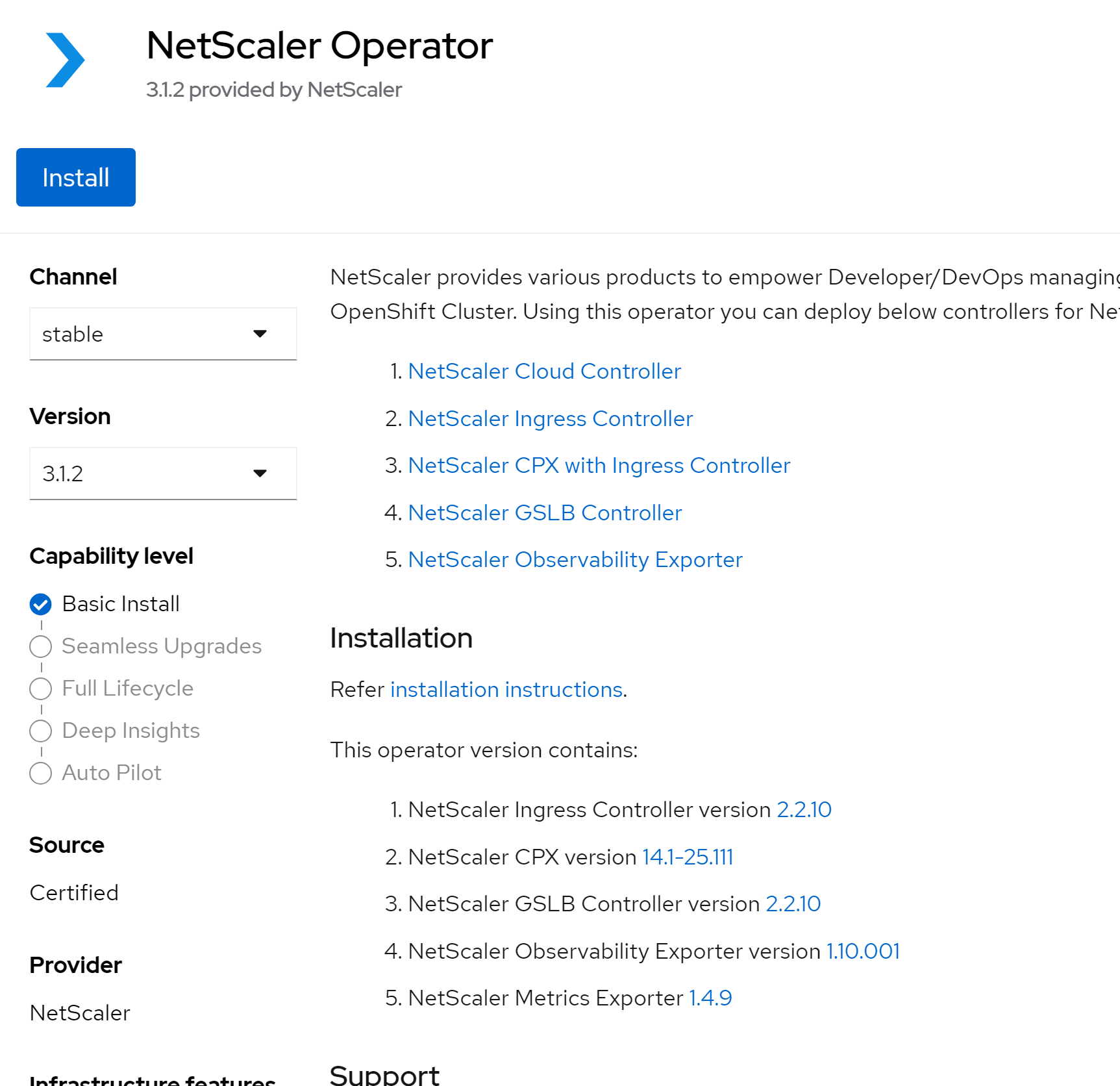Screen dimensions: 1120x1086
Task: Click the 'Provider' heading
Action: point(76,965)
